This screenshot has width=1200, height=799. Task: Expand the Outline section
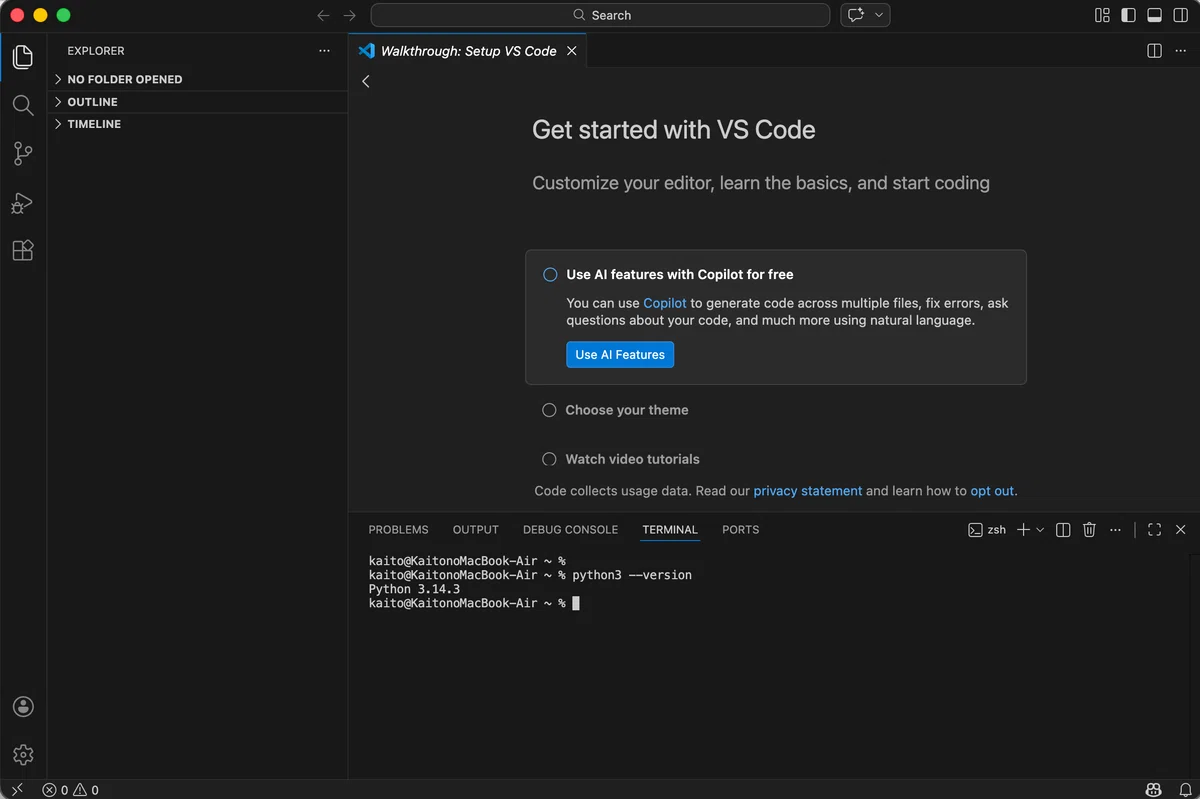point(198,102)
